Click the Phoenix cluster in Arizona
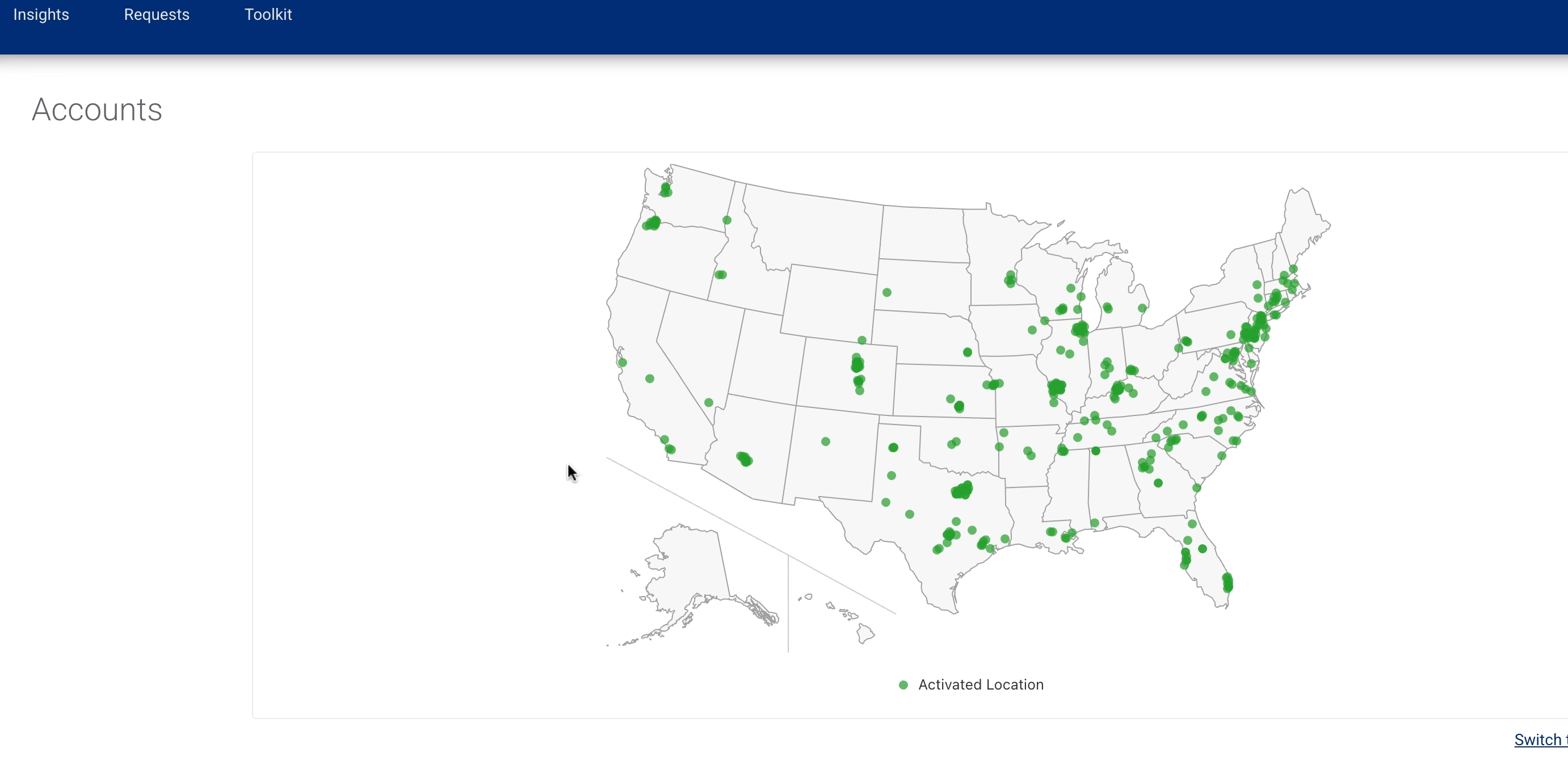Viewport: 1568px width, 769px height. (x=745, y=459)
